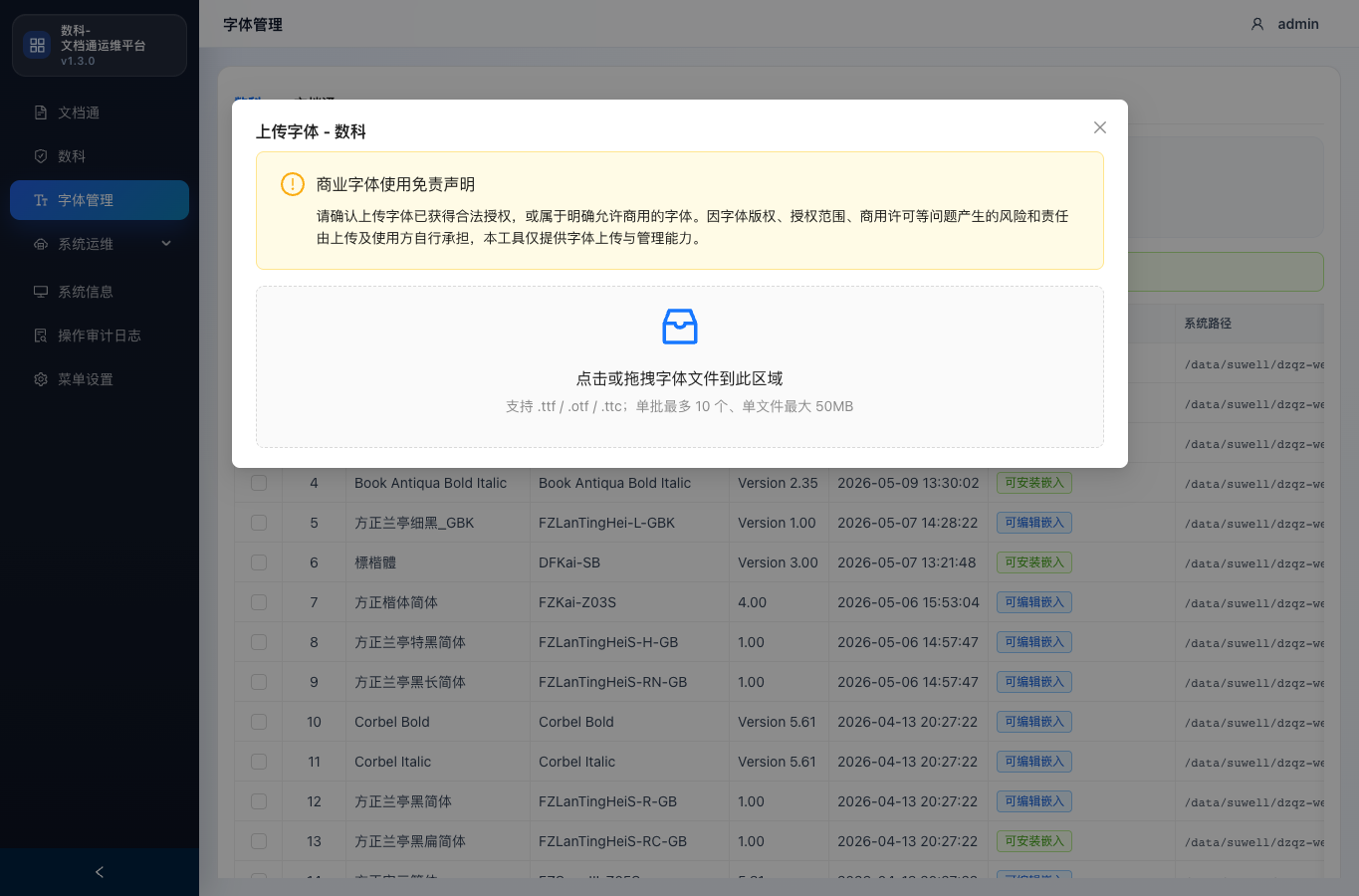The width and height of the screenshot is (1359, 896).
Task: Tick the checkbox for 方正兰亭特黑简体 row
Action: [x=259, y=642]
